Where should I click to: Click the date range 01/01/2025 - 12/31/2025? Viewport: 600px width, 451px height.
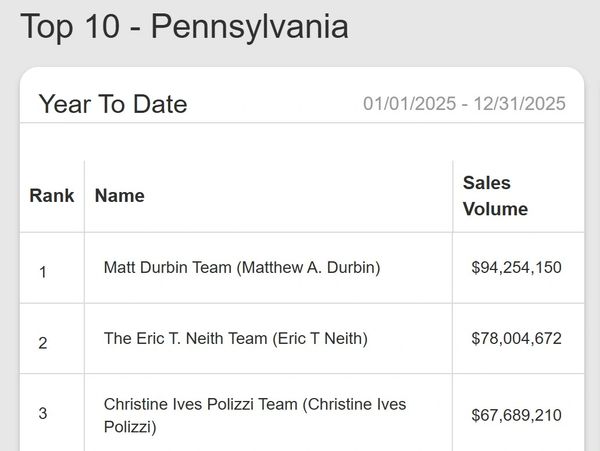point(464,103)
